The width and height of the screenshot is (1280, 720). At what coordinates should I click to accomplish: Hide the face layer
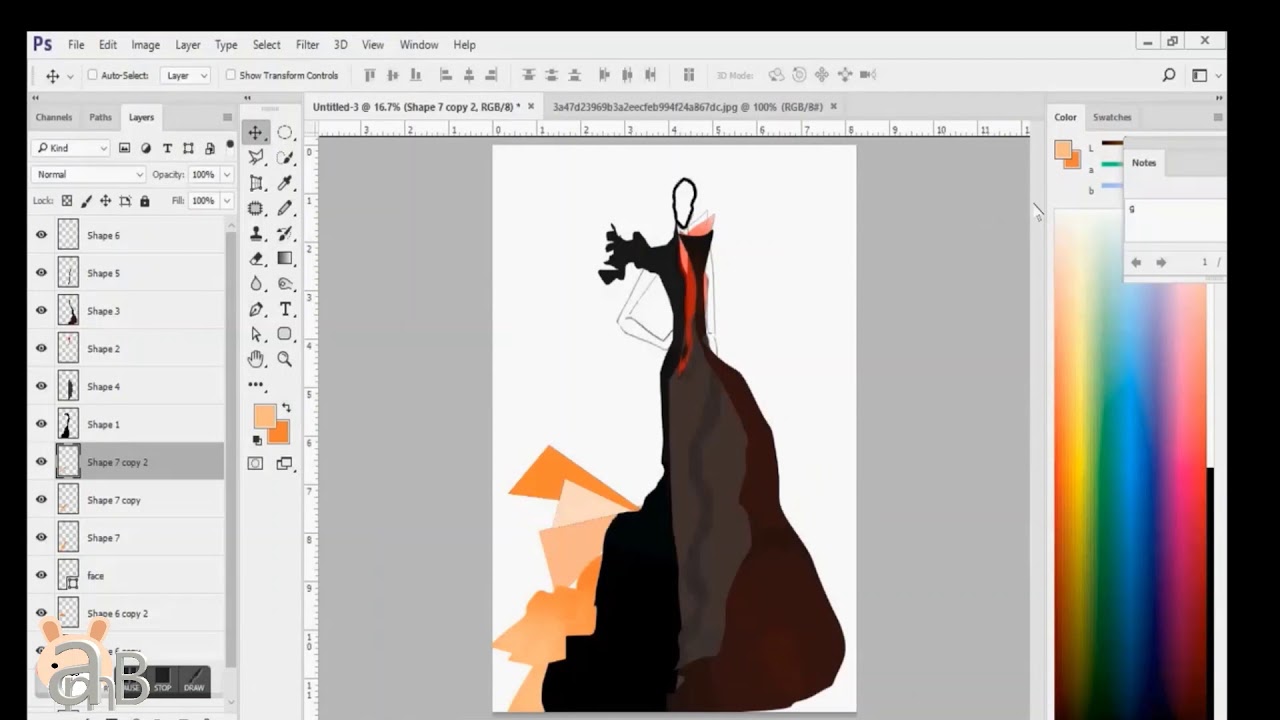[41, 575]
